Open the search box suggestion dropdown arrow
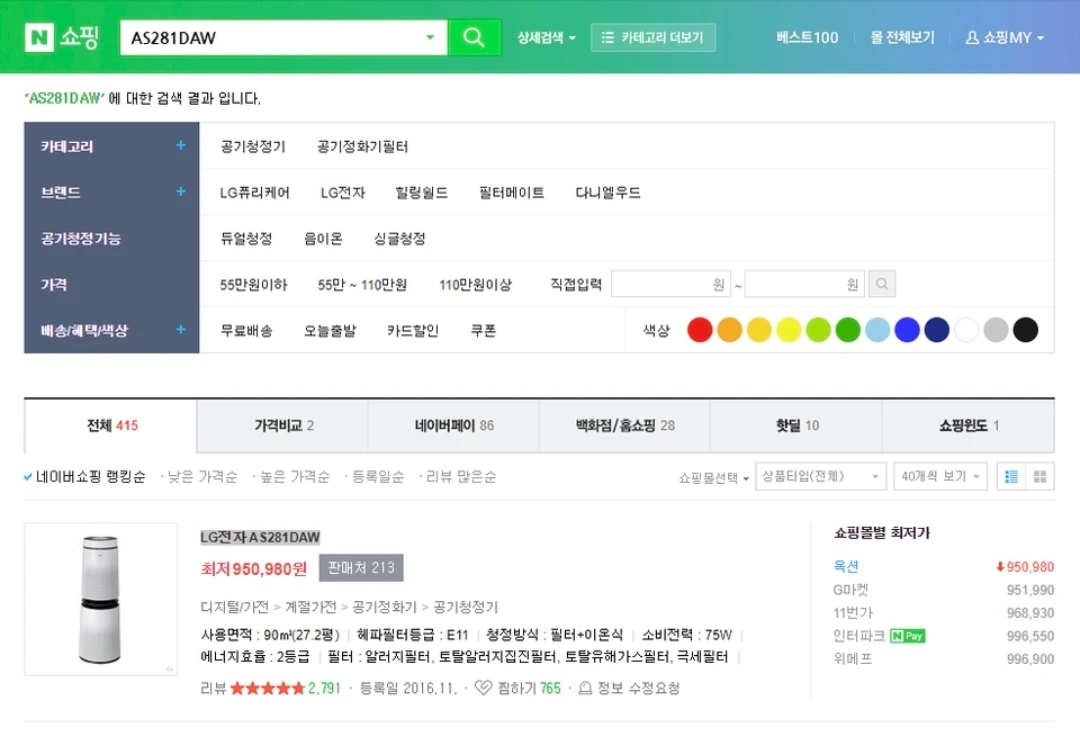The width and height of the screenshot is (1080, 730). pos(430,37)
